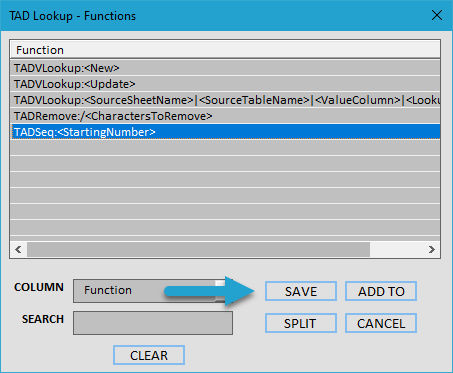Image resolution: width=453 pixels, height=373 pixels.
Task: Select the TADVLookup:<Update> row
Action: coord(225,84)
